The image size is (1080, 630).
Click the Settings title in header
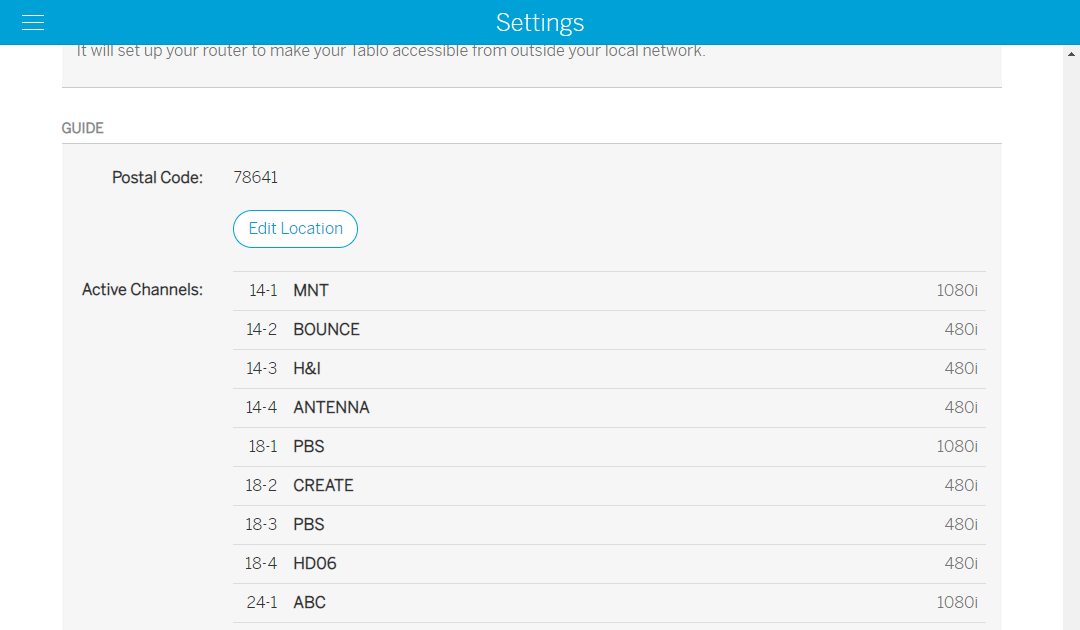540,23
